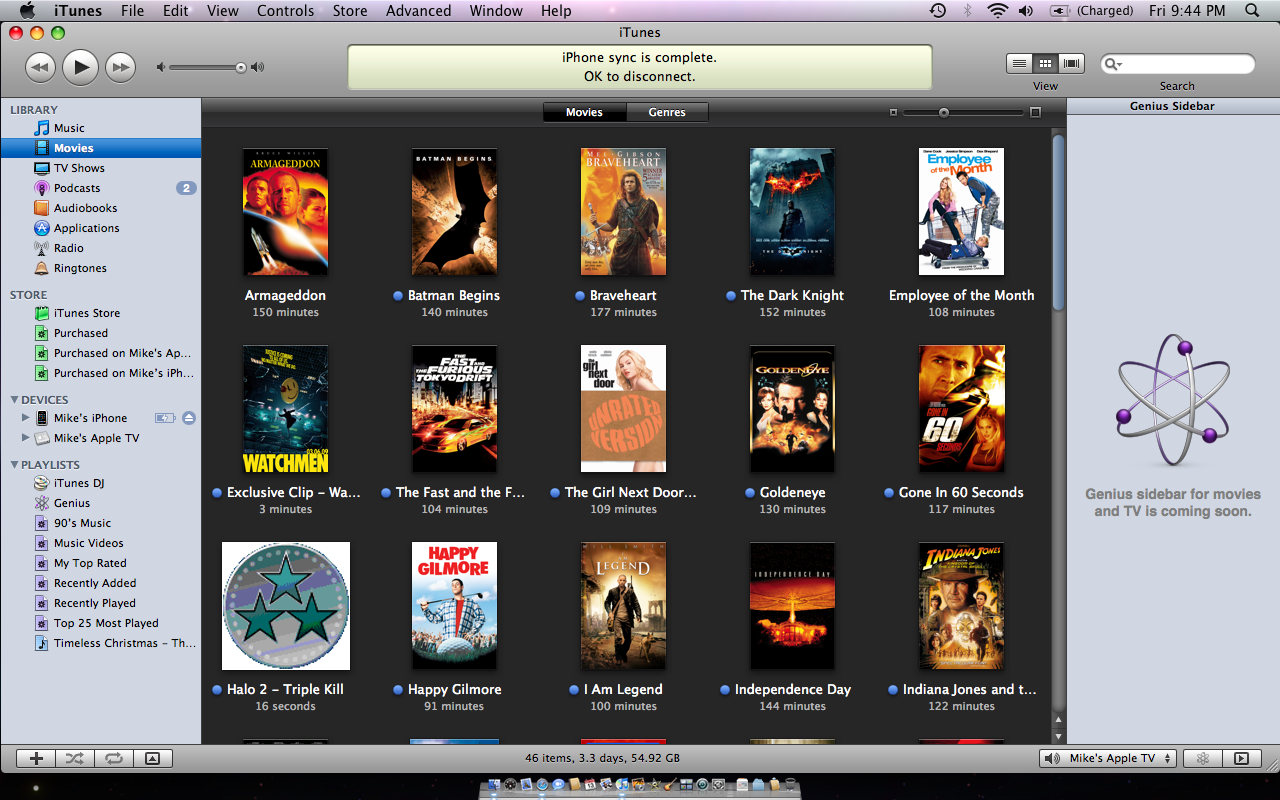This screenshot has width=1280, height=800.
Task: Select the Goldeneye movie poster
Action: [792, 408]
